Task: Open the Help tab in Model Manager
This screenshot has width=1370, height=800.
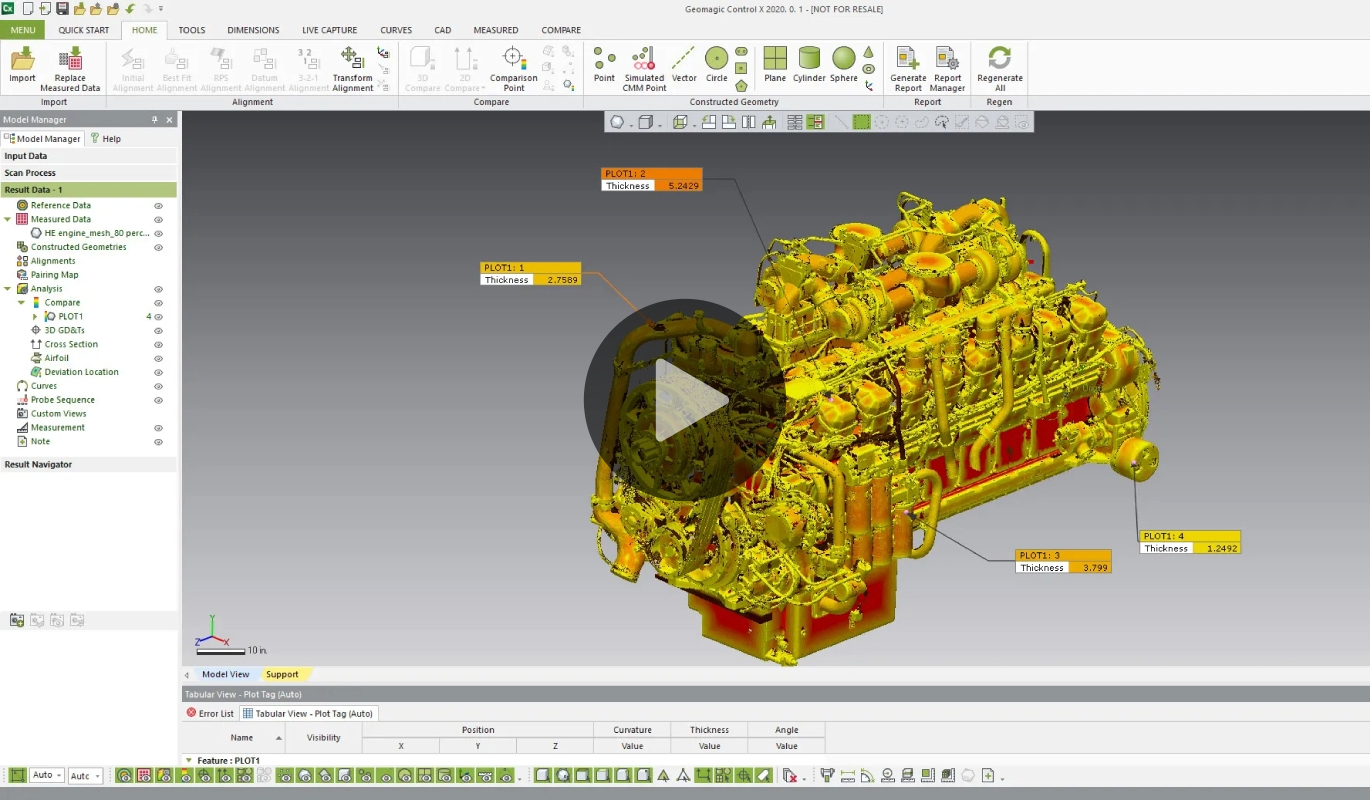Action: [x=105, y=139]
